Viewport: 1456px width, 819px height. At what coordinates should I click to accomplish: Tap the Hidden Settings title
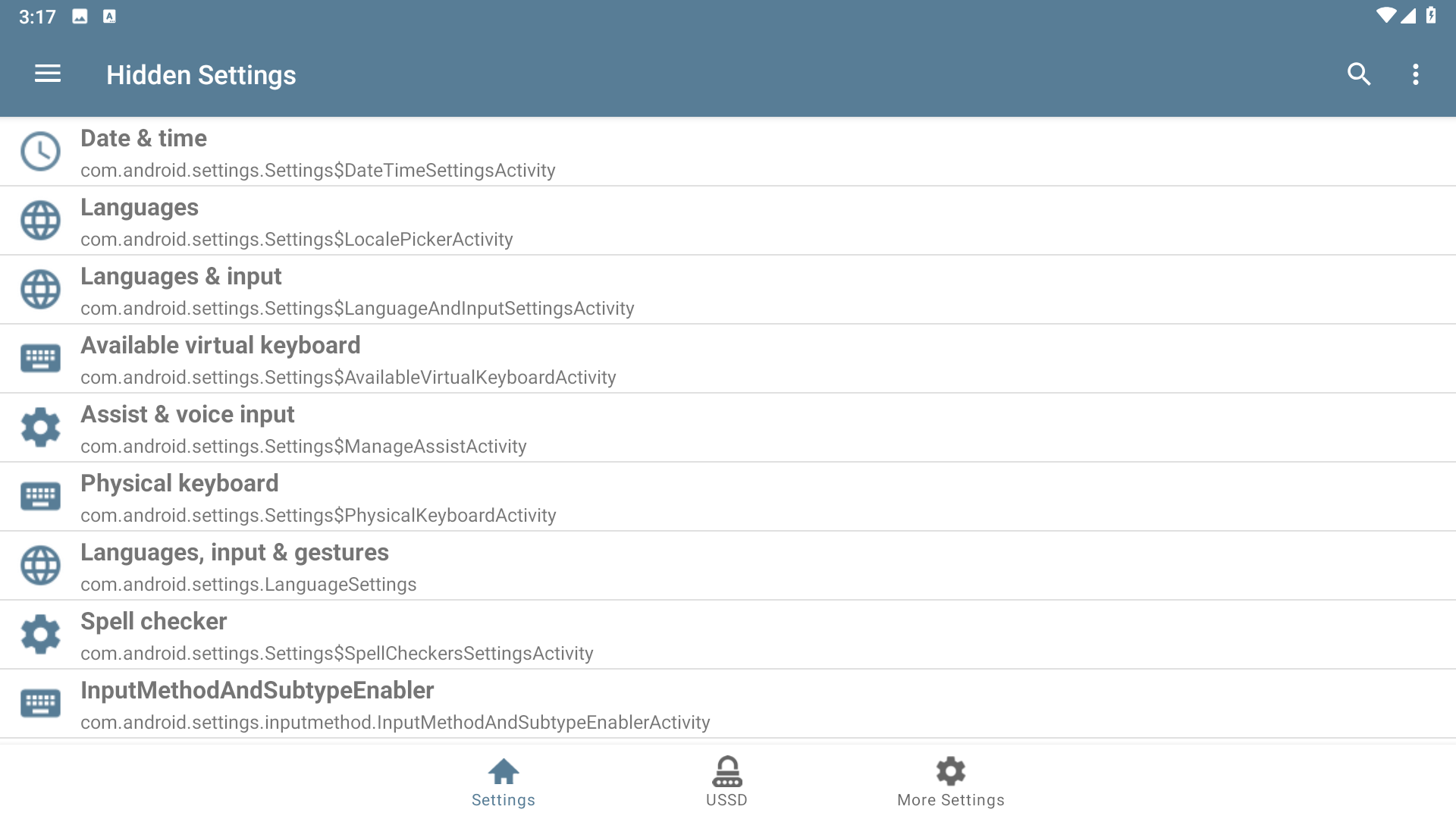[201, 75]
